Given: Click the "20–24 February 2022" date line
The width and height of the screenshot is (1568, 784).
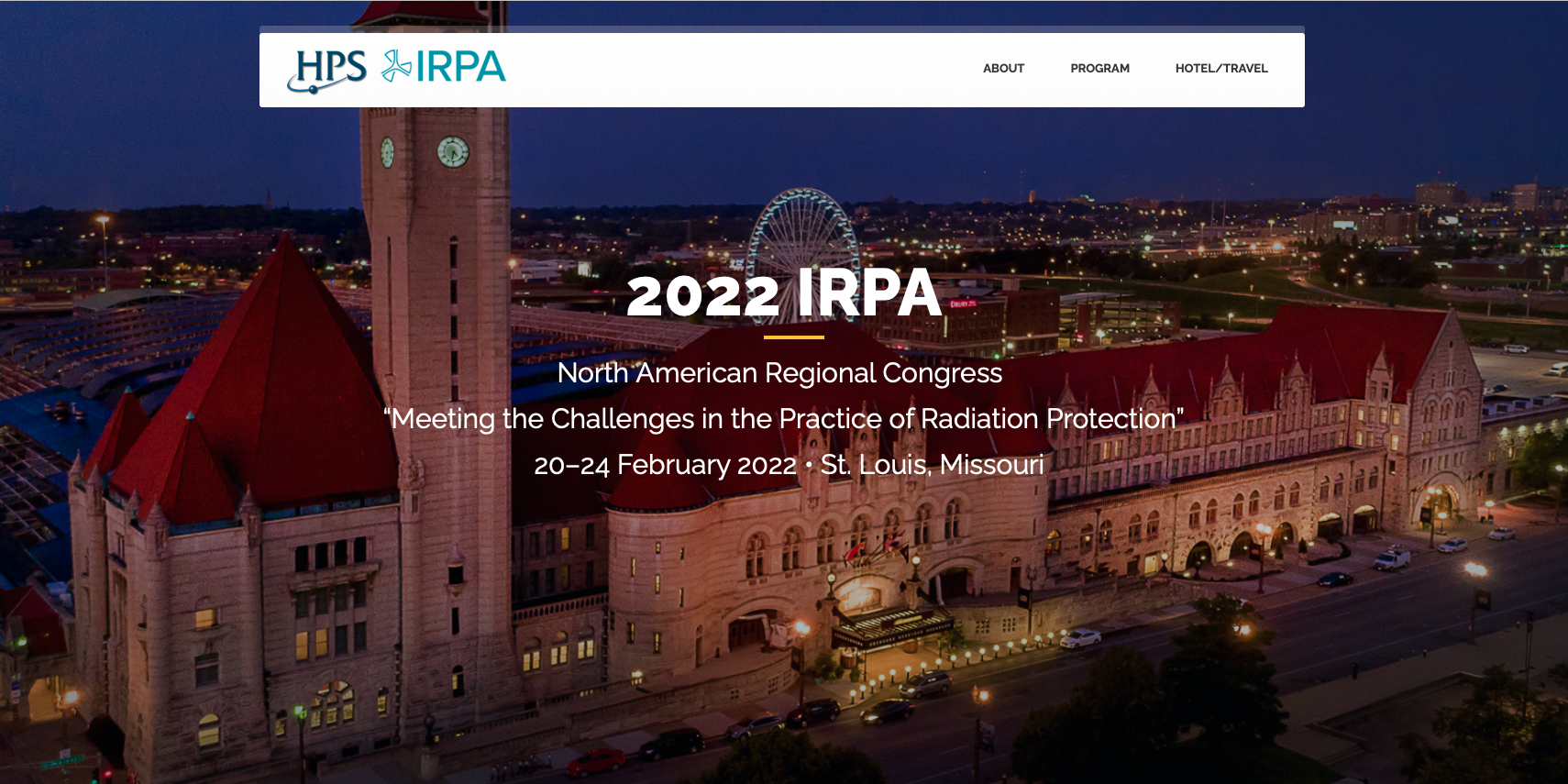Looking at the screenshot, I should point(789,465).
